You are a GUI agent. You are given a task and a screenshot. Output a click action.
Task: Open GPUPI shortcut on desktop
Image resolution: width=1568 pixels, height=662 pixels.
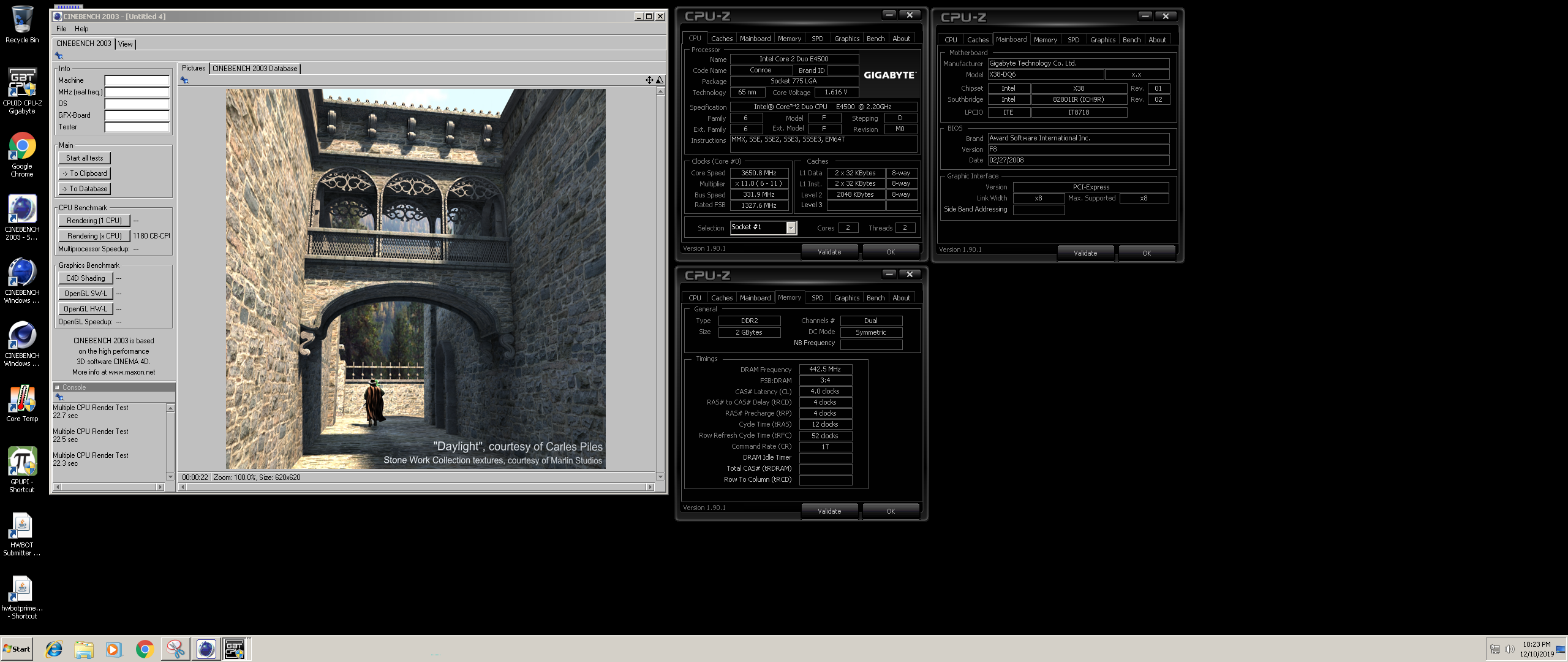click(22, 470)
